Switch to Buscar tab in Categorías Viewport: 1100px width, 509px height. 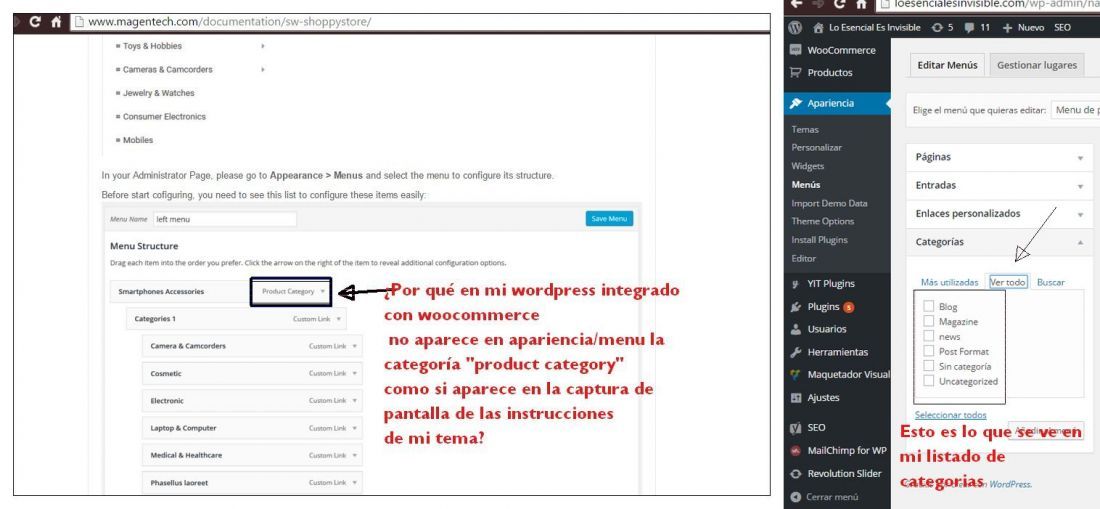(1050, 282)
